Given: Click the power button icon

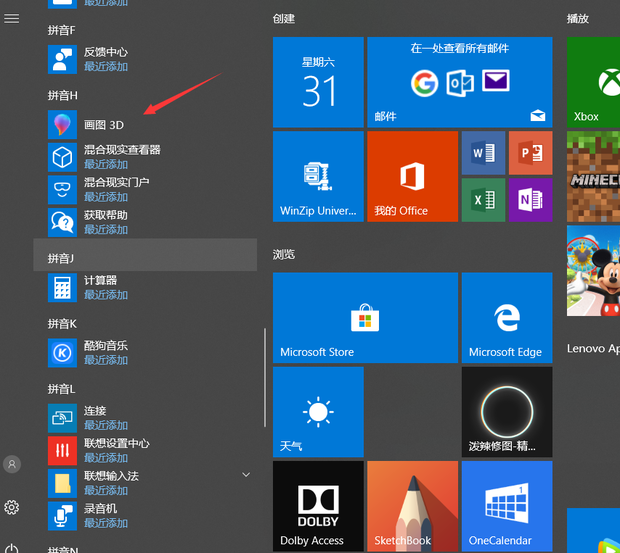Looking at the screenshot, I should click(x=11, y=549).
